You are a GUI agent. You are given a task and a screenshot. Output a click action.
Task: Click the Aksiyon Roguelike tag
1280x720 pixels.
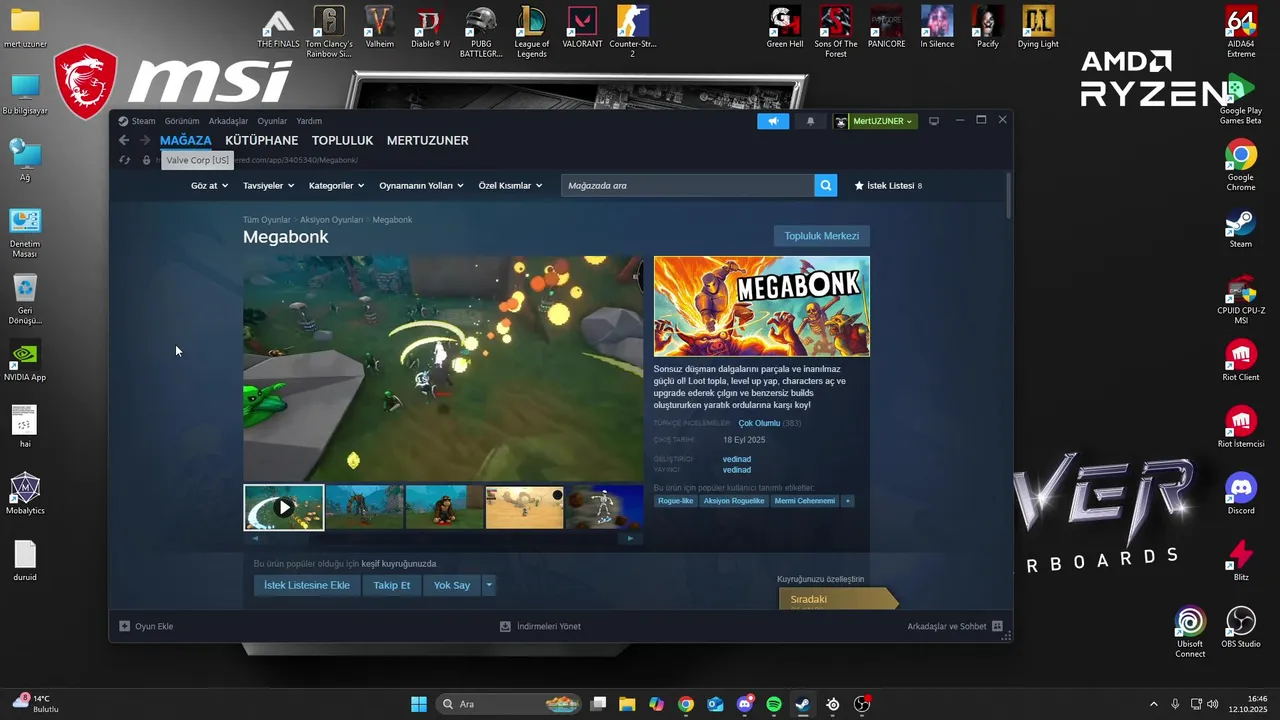click(734, 501)
